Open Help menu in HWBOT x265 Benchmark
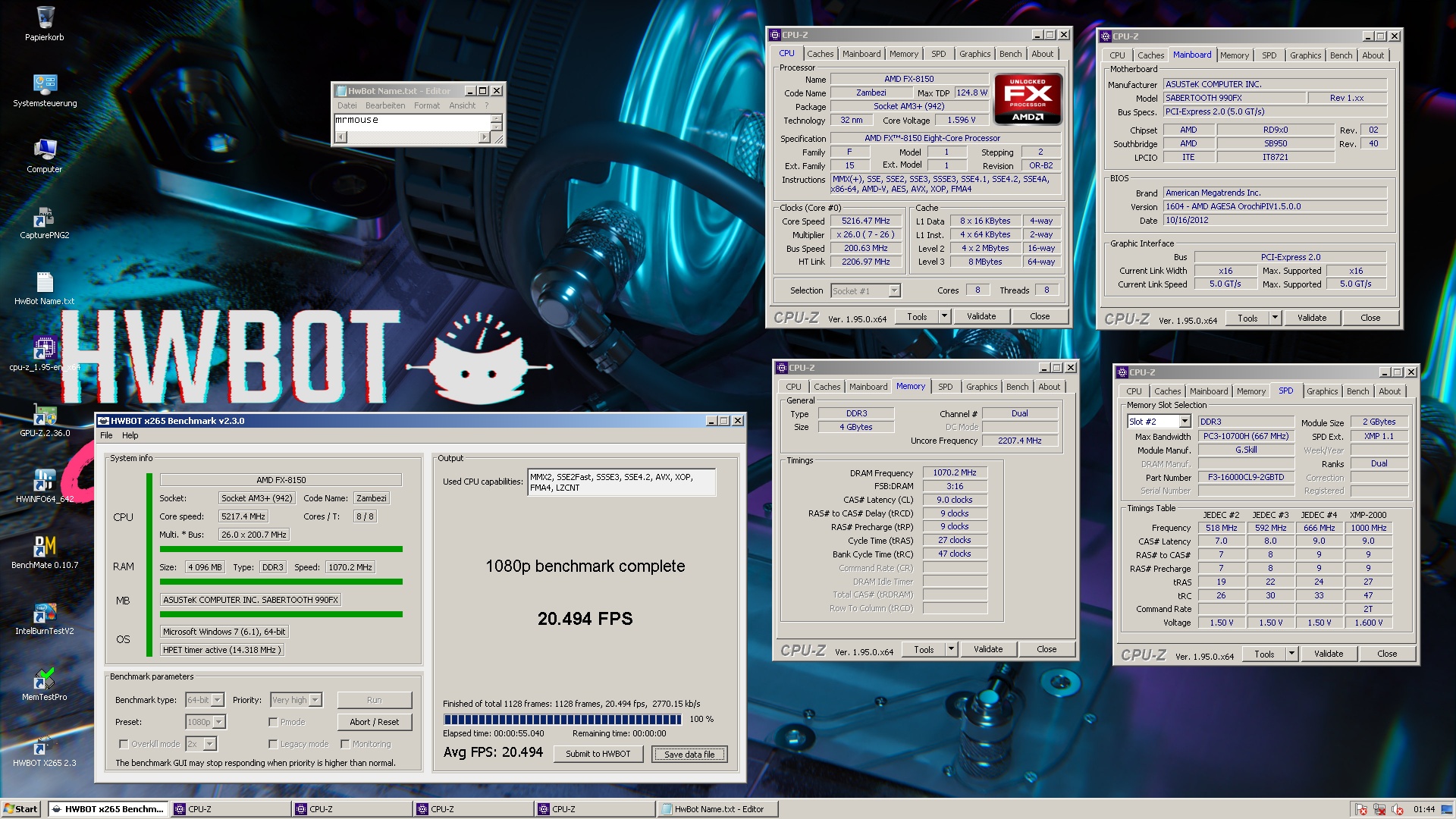Image resolution: width=1456 pixels, height=819 pixels. 130,435
